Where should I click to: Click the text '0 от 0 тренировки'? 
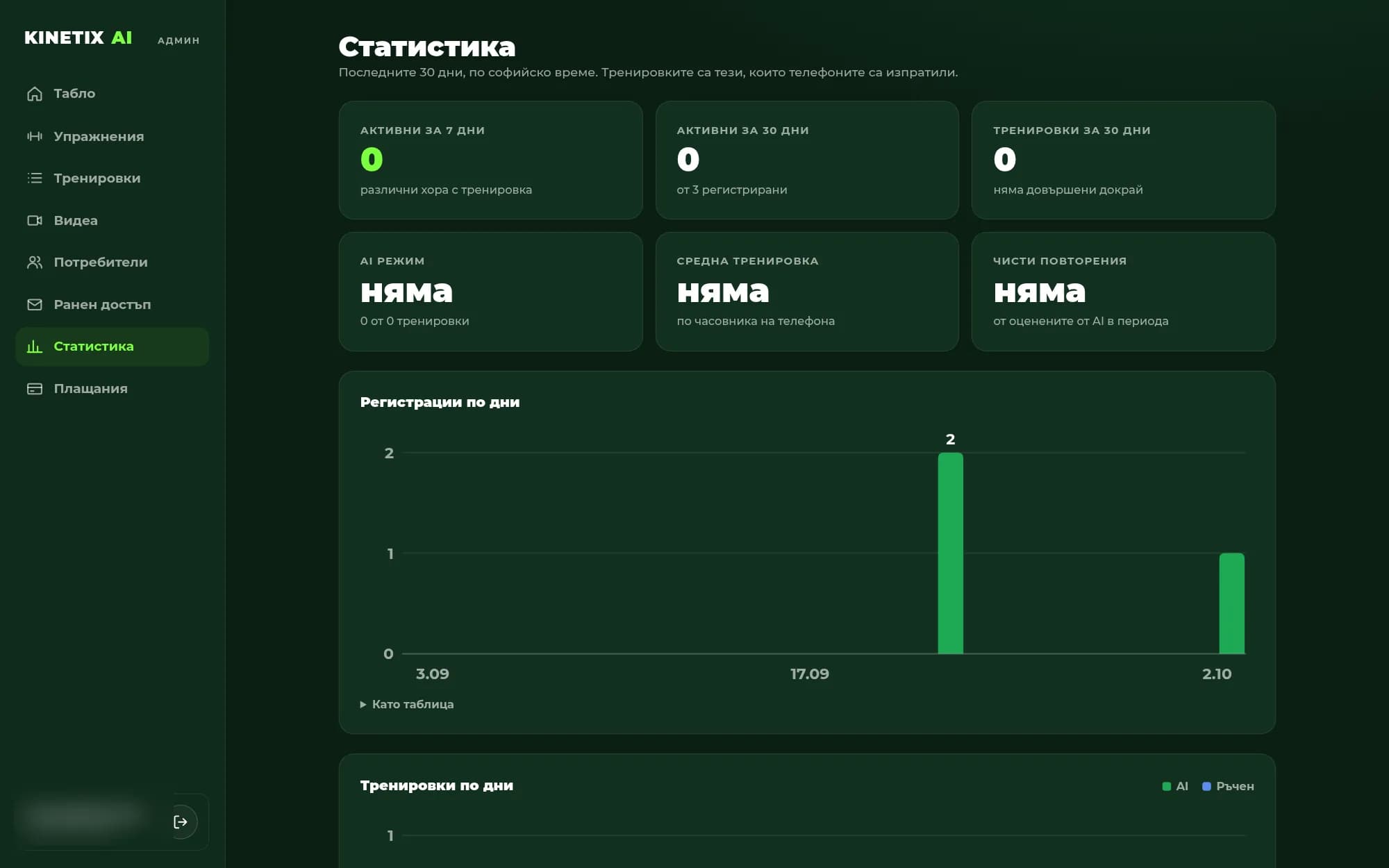[x=415, y=321]
